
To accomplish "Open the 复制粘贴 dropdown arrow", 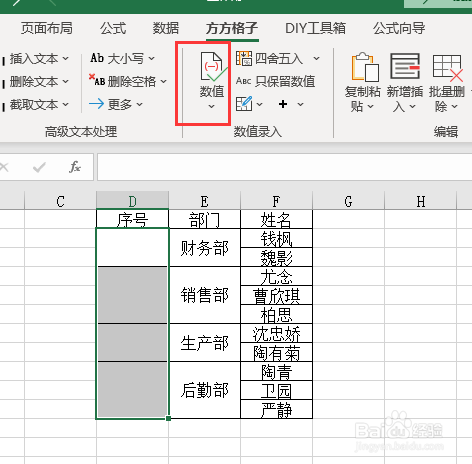I will [371, 107].
